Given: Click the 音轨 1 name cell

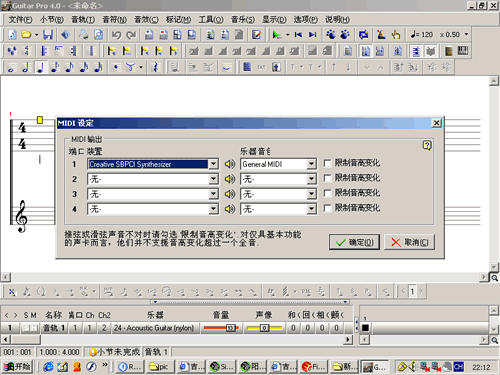Looking at the screenshot, I should (x=54, y=328).
